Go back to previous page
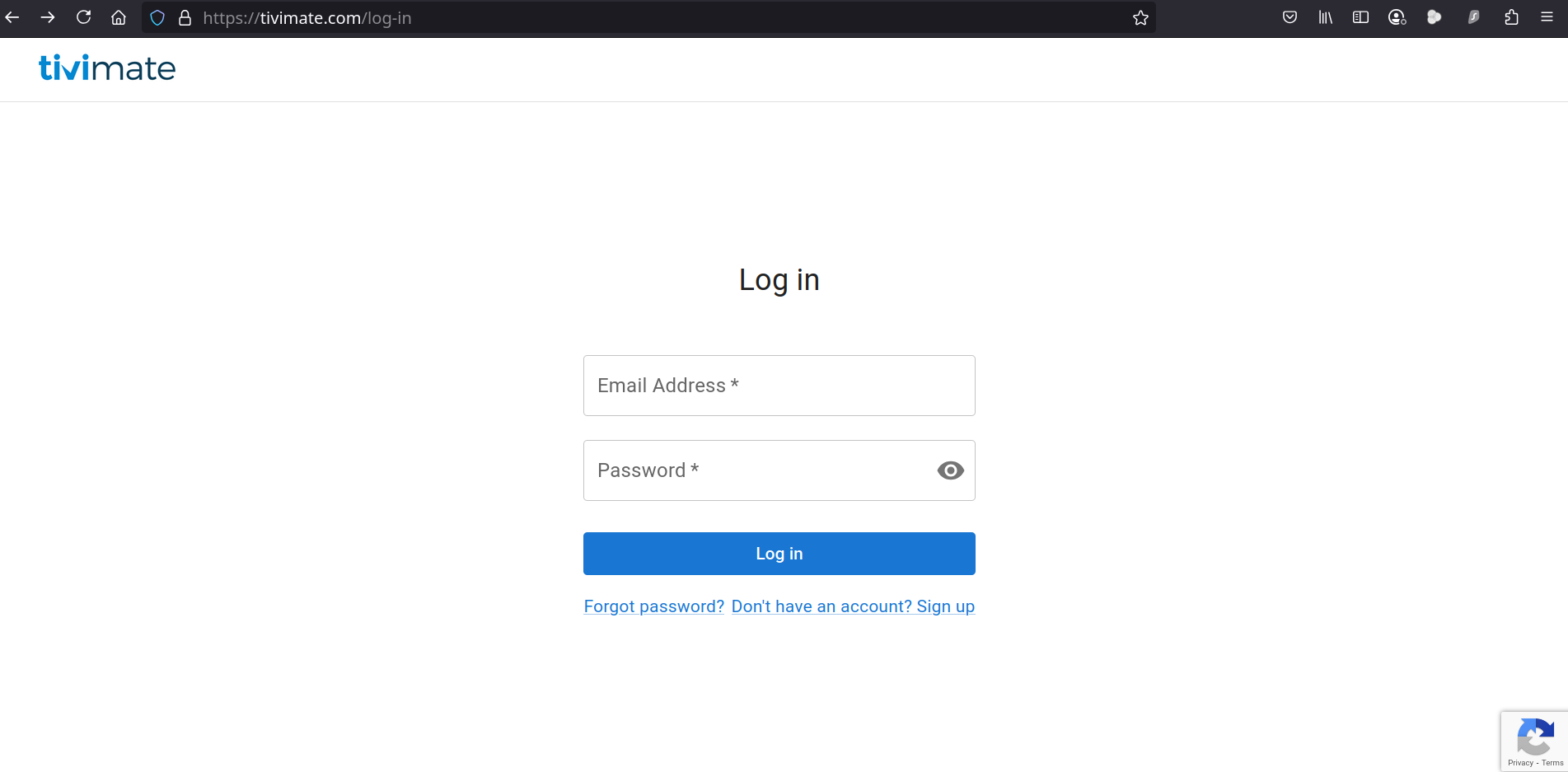The width and height of the screenshot is (1568, 772). point(12,17)
